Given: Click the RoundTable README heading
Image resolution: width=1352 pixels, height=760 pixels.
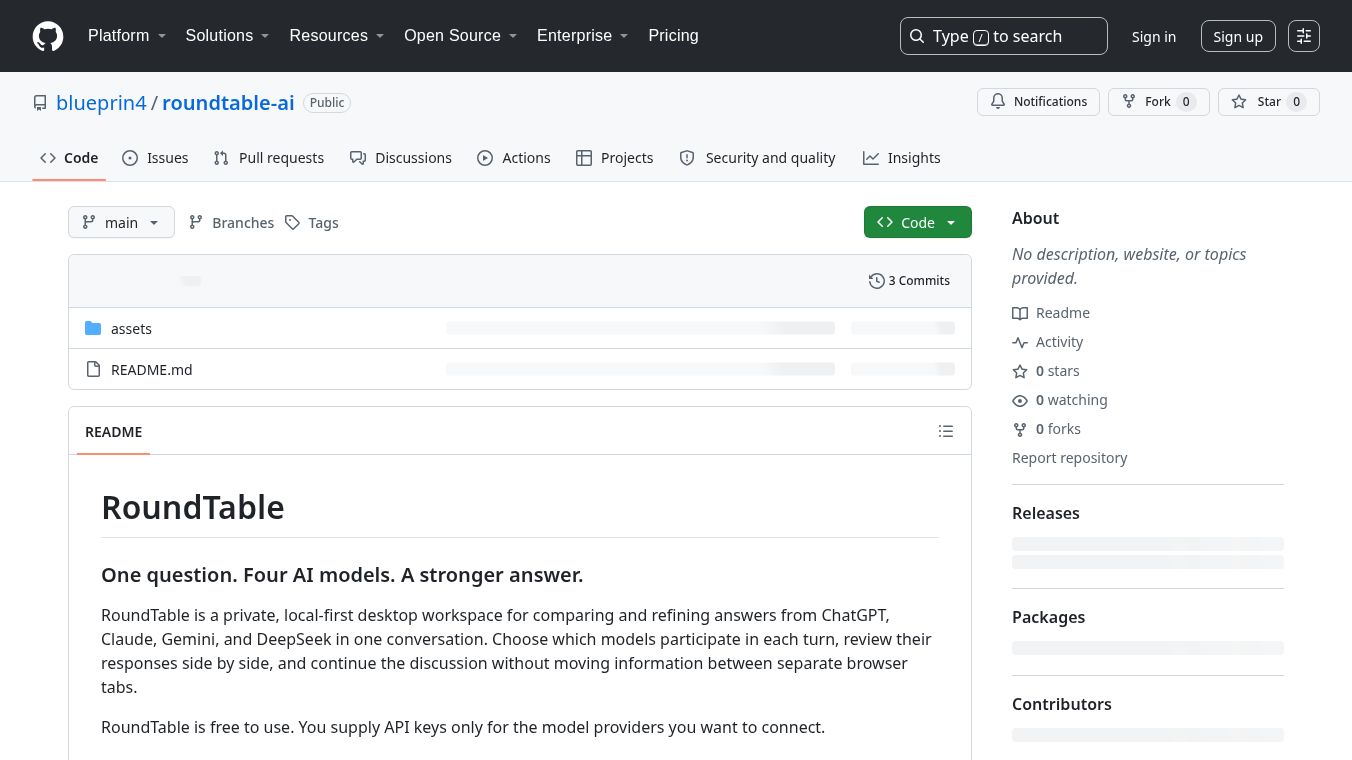Looking at the screenshot, I should click(x=193, y=507).
